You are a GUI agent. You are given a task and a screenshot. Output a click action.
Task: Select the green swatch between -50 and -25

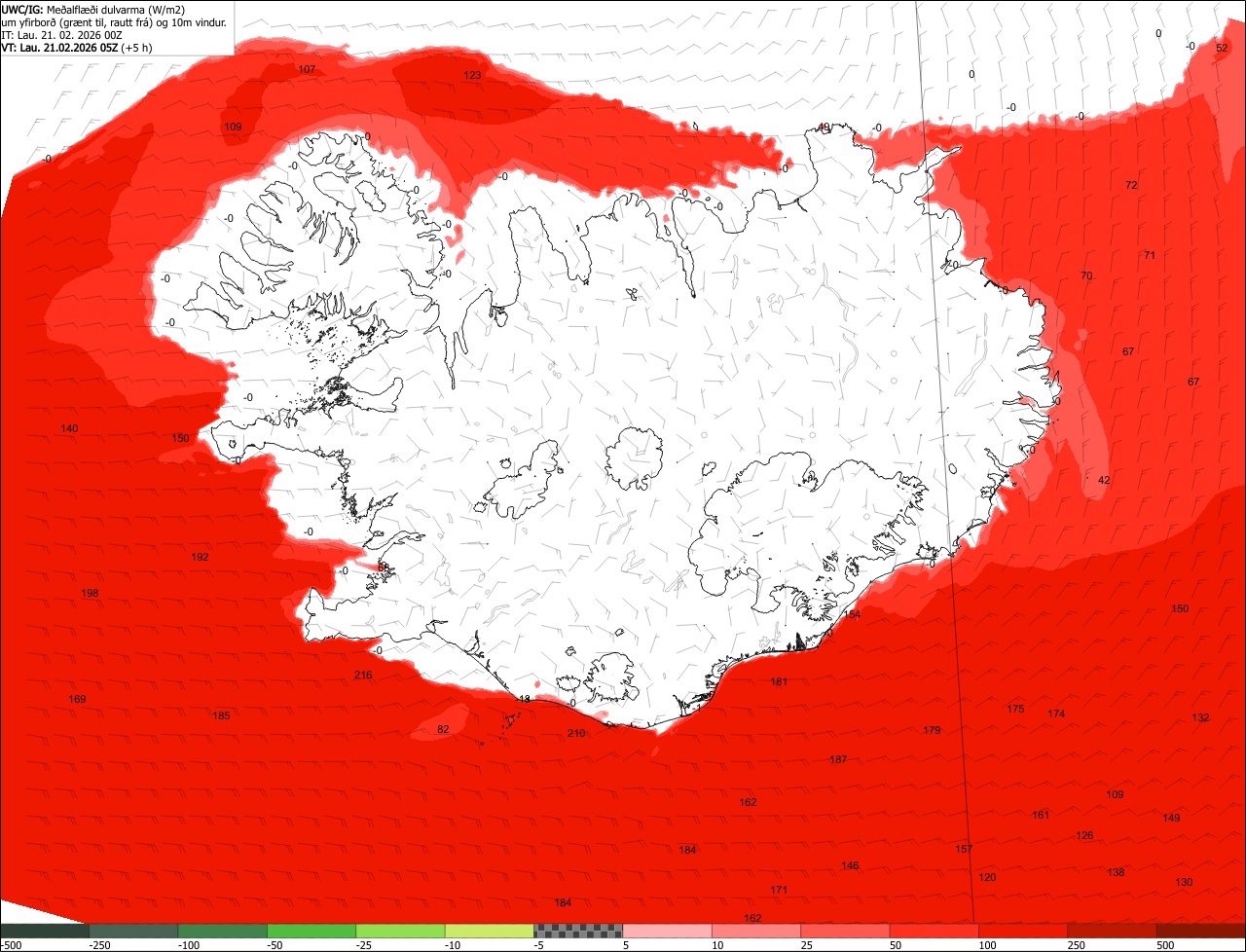[311, 931]
